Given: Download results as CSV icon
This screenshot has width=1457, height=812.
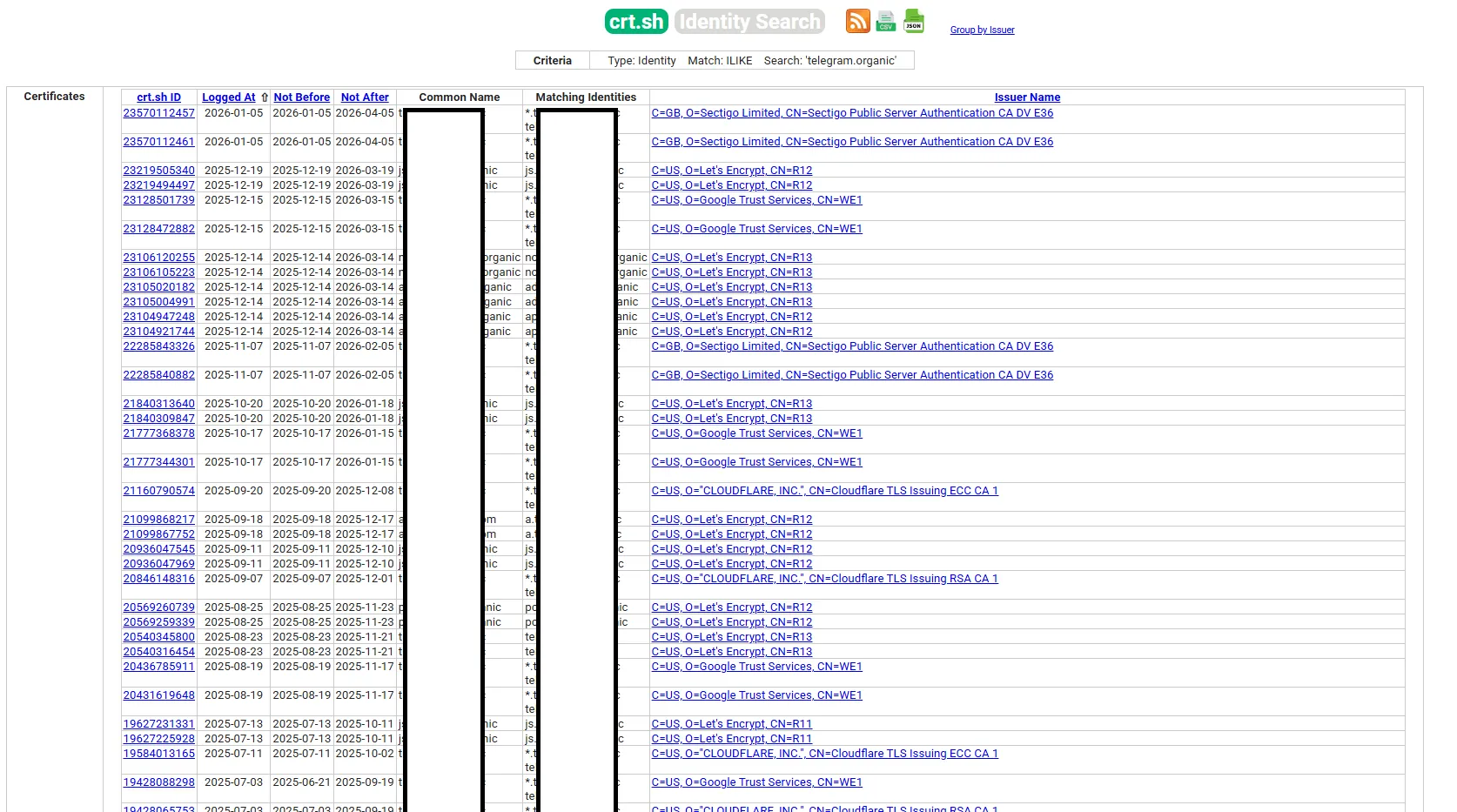Looking at the screenshot, I should pyautogui.click(x=886, y=21).
